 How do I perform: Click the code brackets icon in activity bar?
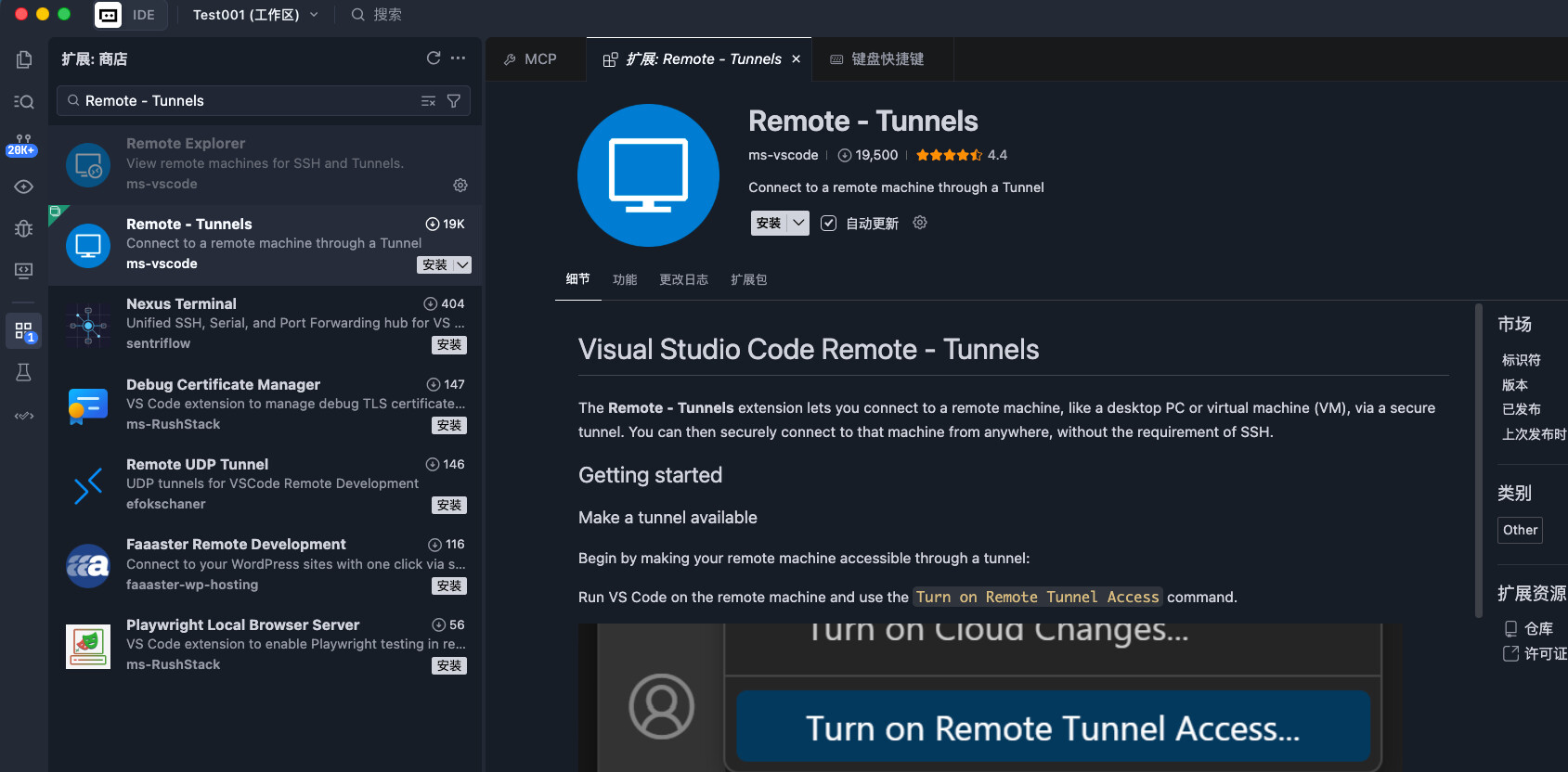[24, 416]
